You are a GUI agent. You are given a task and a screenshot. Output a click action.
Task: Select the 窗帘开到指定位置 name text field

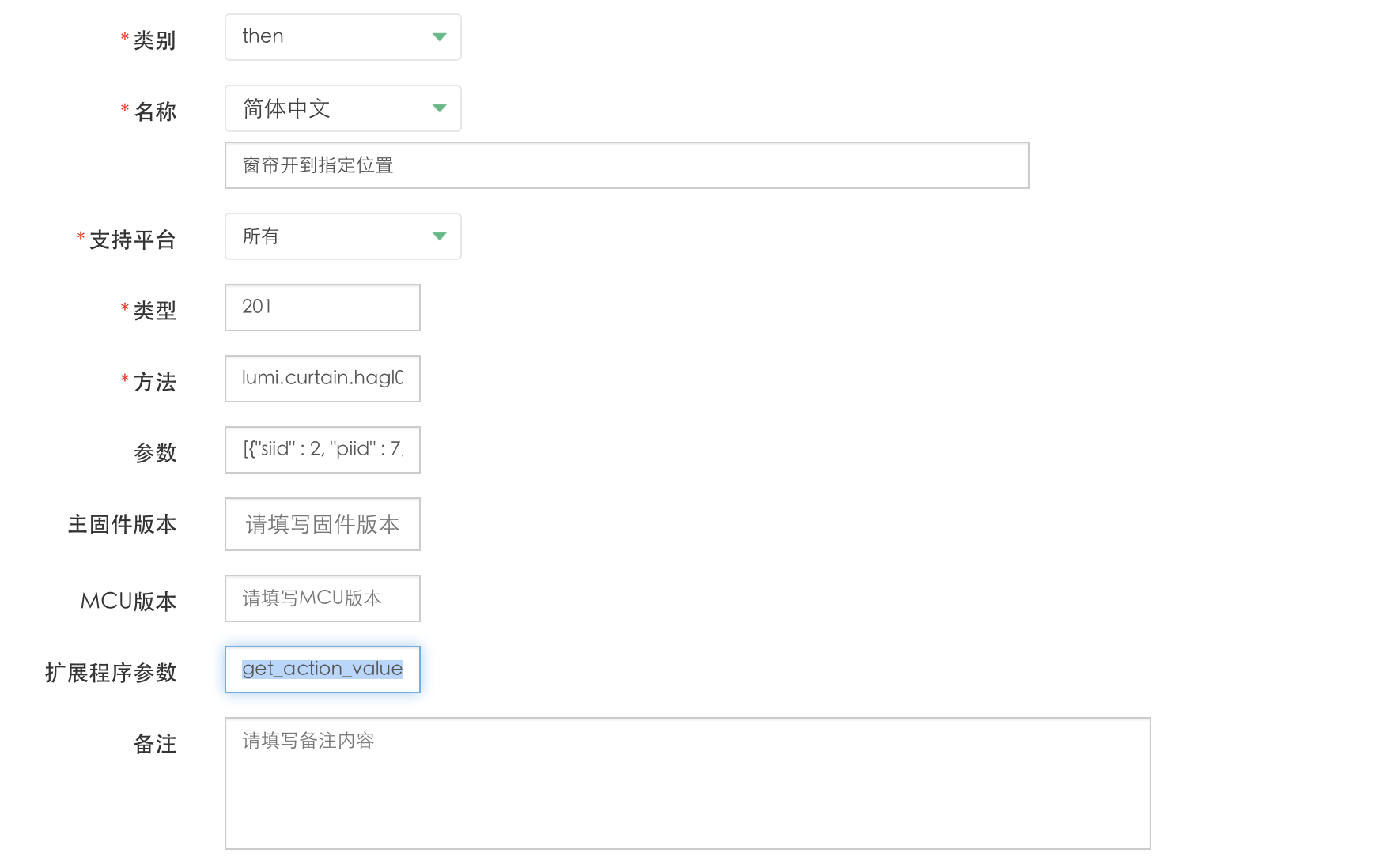click(x=625, y=165)
